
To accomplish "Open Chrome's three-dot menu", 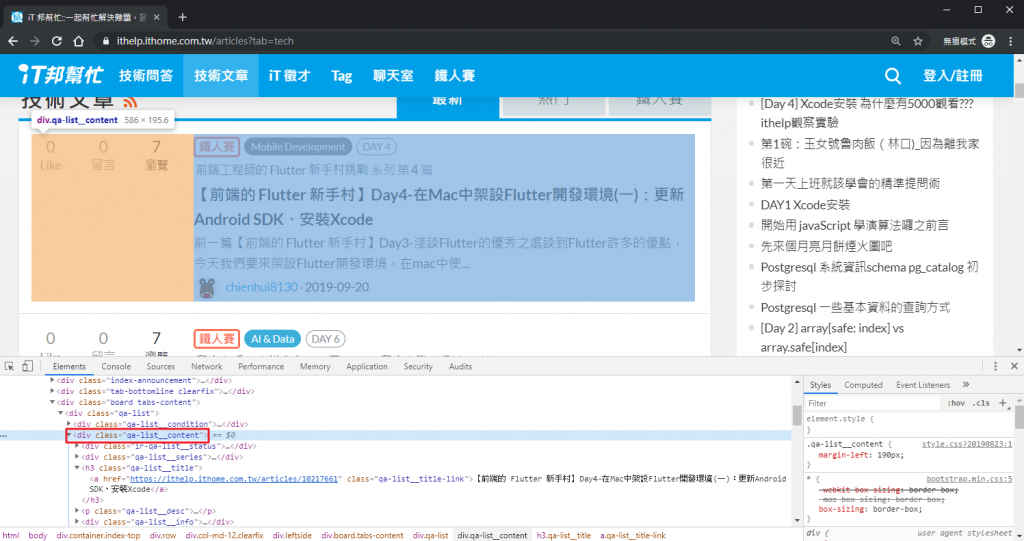I will tap(1010, 41).
